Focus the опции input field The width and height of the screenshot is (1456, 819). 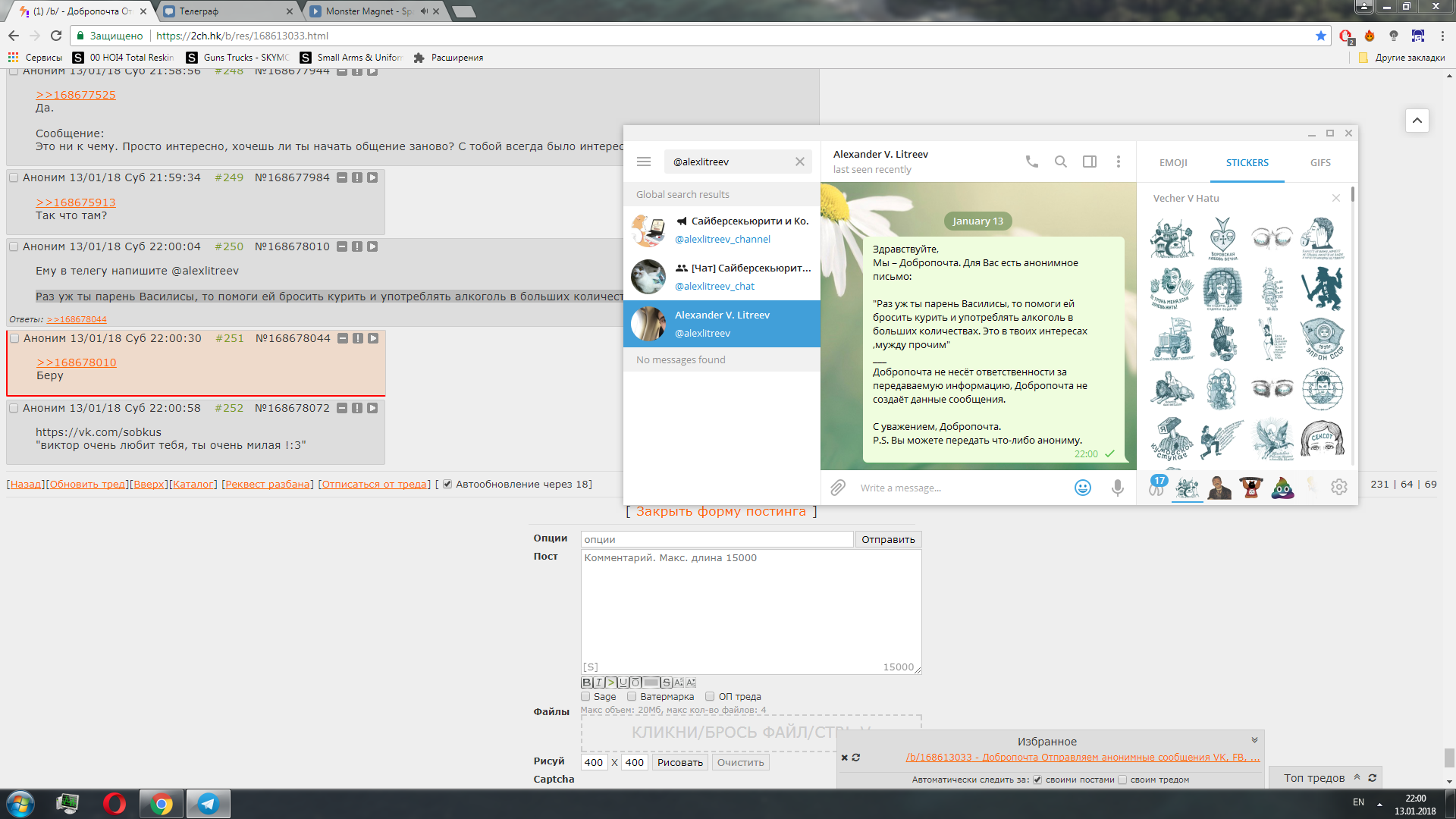click(717, 539)
